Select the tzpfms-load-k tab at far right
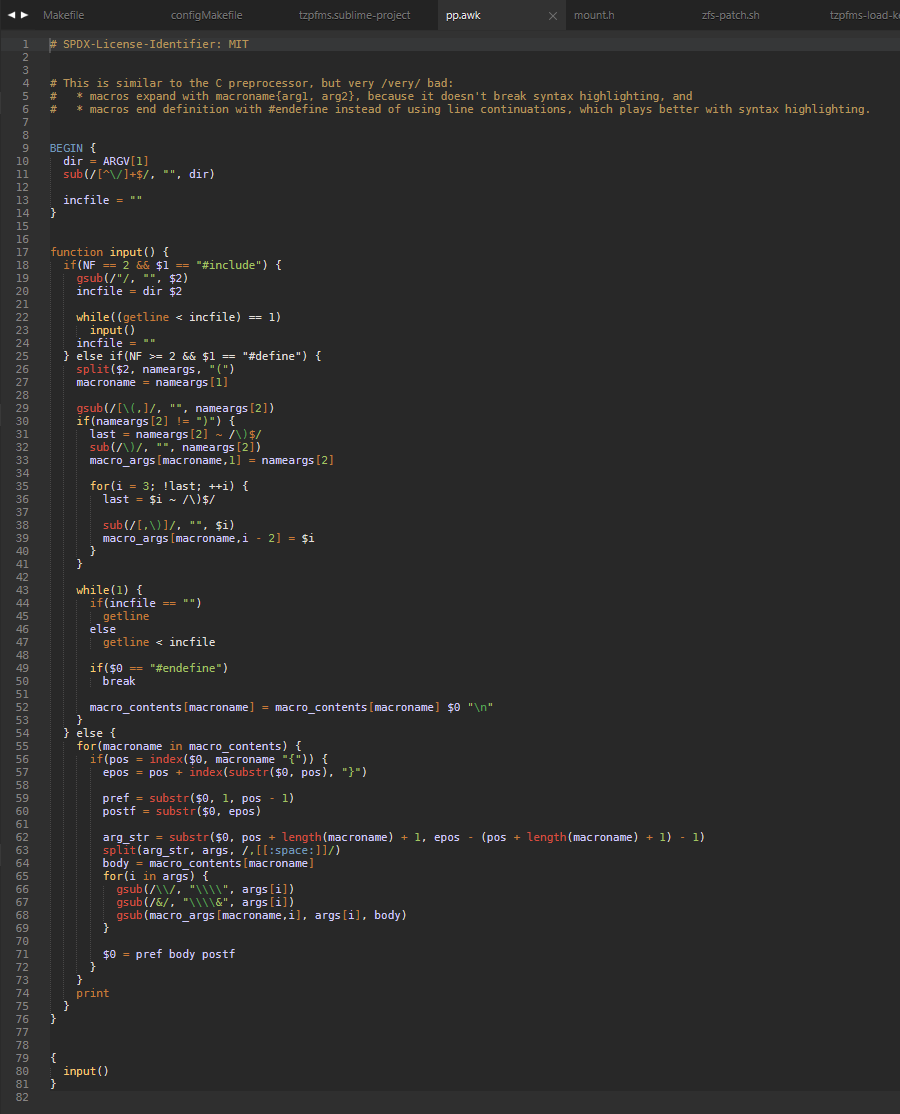The height and width of the screenshot is (1114, 900). pos(863,15)
